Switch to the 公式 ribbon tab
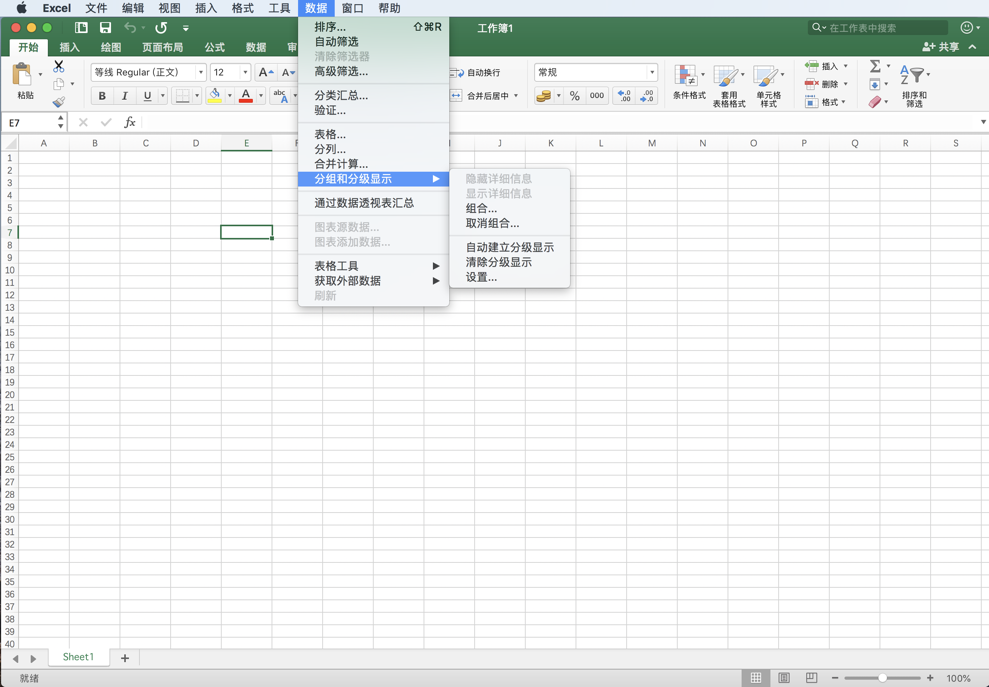Viewport: 989px width, 687px height. pyautogui.click(x=214, y=46)
